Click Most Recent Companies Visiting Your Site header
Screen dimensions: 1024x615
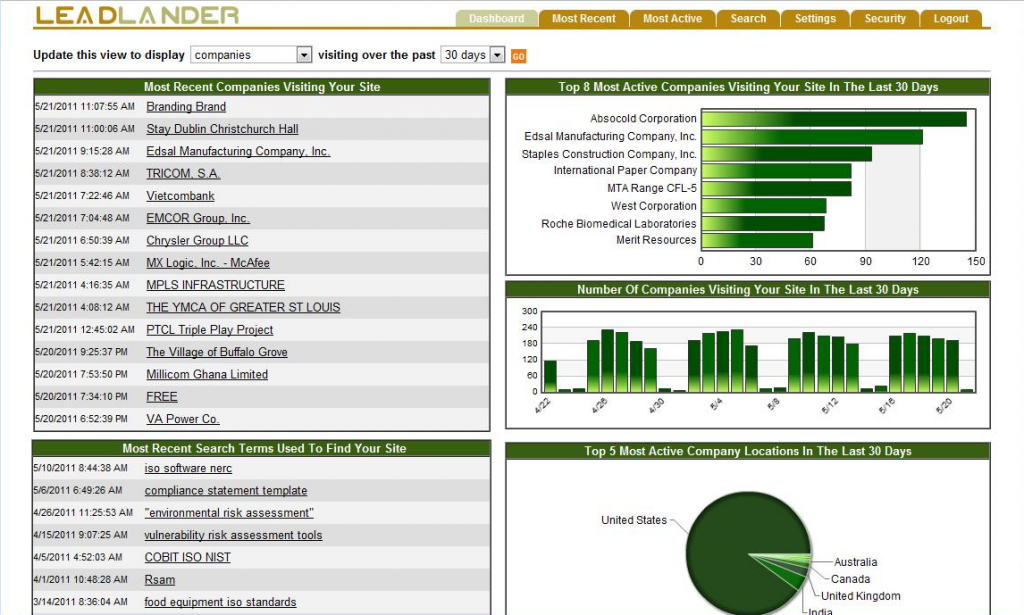262,87
